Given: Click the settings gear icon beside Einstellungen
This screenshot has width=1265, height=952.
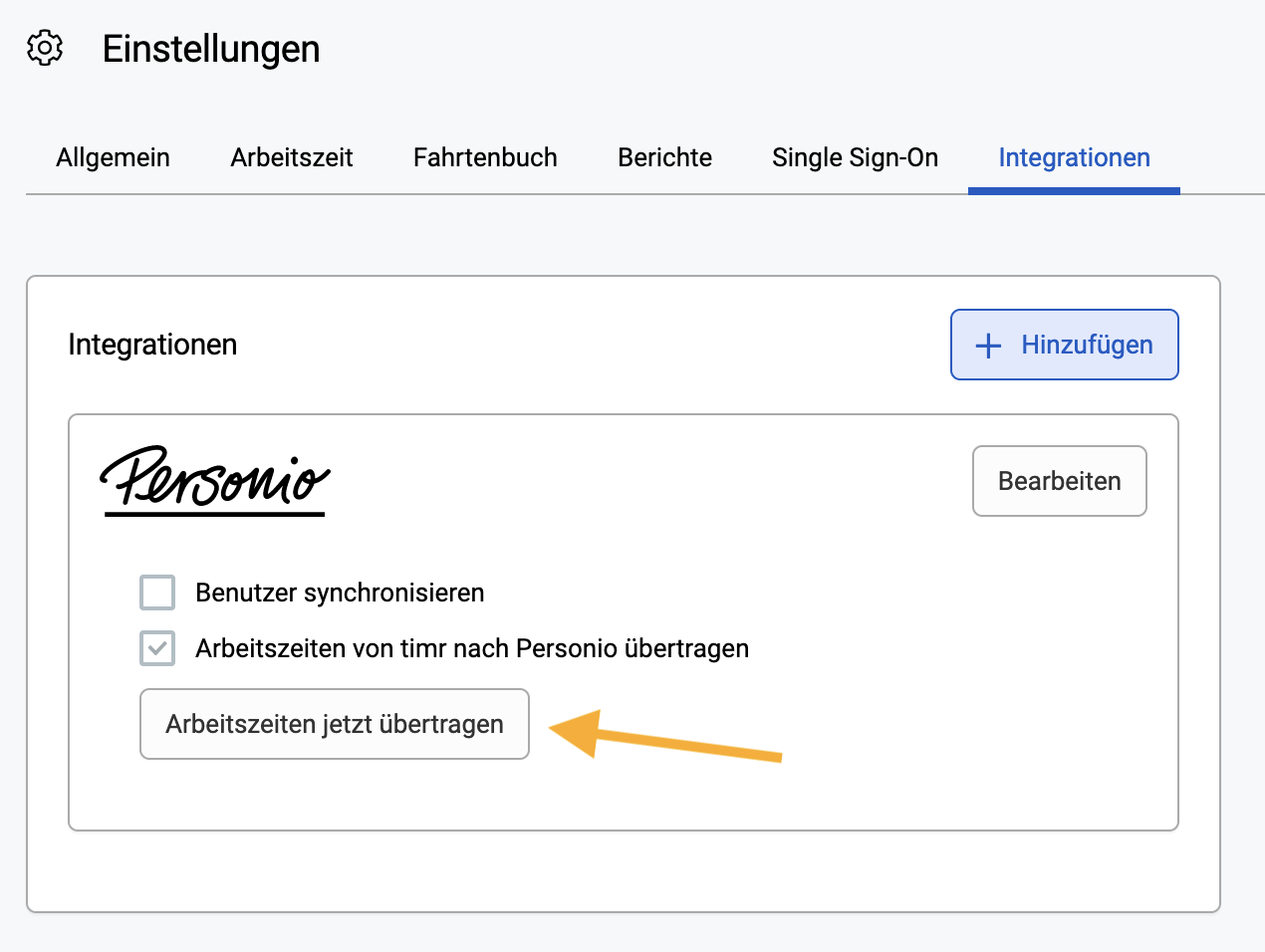Looking at the screenshot, I should tap(45, 48).
